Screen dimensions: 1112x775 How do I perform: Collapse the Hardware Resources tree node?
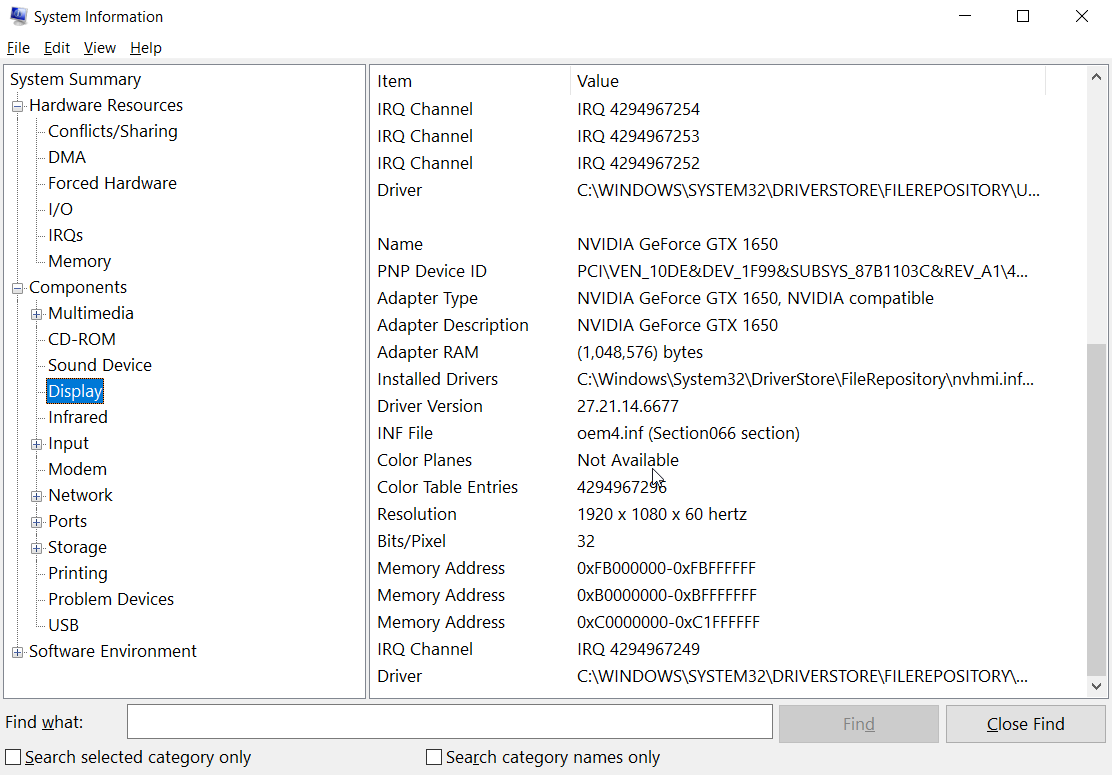click(17, 106)
